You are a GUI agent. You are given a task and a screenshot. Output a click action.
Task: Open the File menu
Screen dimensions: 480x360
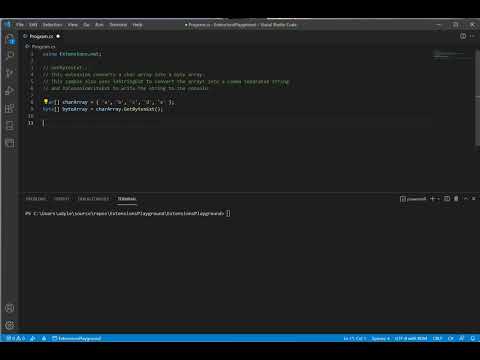click(20, 25)
